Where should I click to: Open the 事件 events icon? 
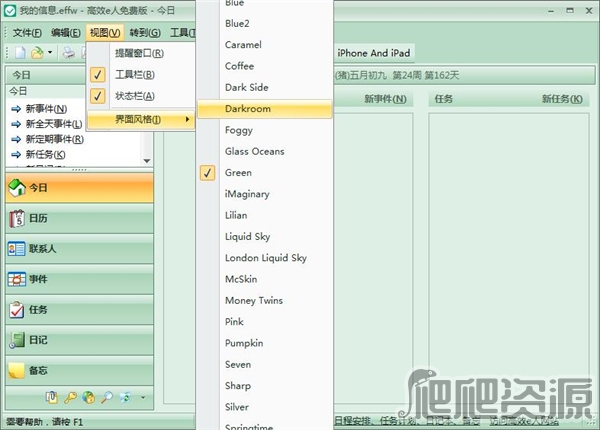16,279
